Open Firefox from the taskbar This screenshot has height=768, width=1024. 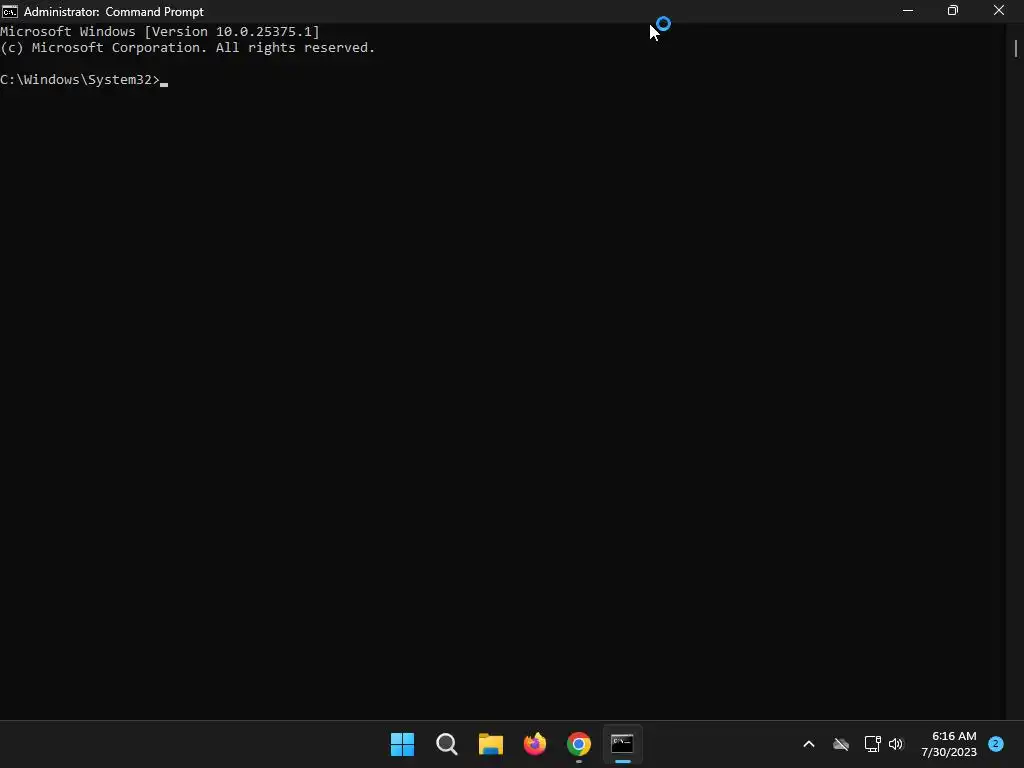coord(535,744)
